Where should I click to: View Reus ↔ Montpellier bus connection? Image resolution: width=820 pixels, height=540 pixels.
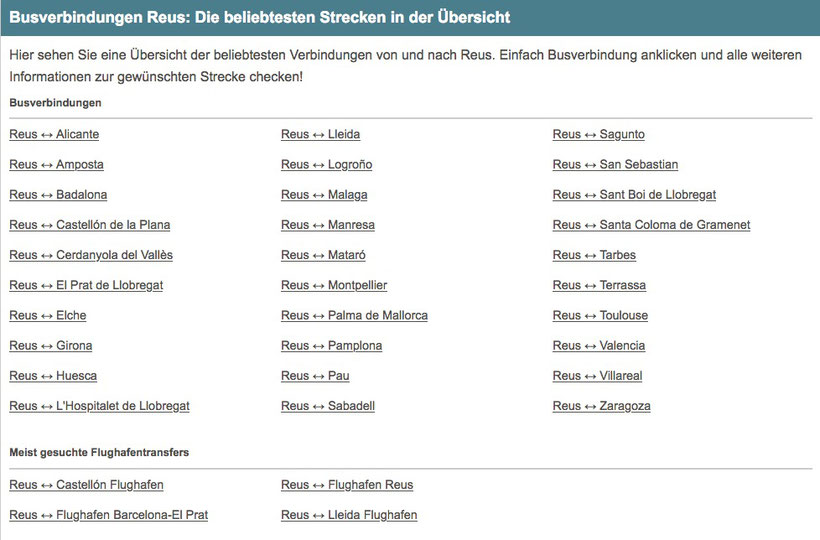click(334, 285)
